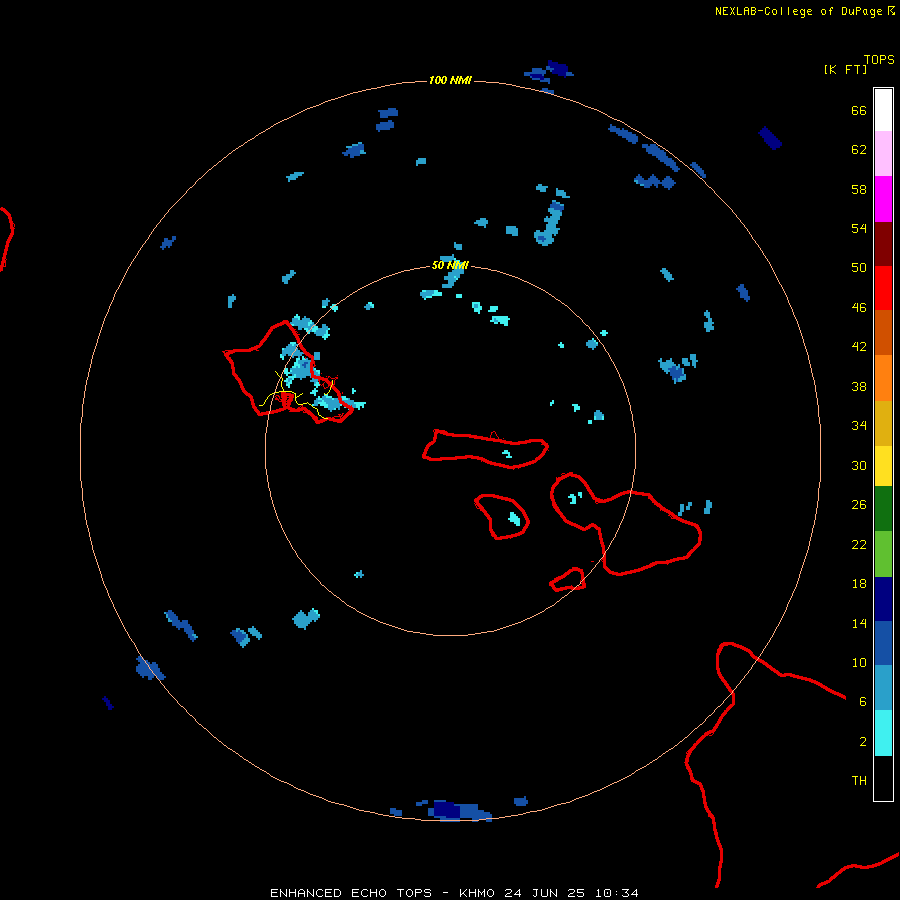Click the bright red legend color band
Image resolution: width=900 pixels, height=900 pixels.
(883, 288)
